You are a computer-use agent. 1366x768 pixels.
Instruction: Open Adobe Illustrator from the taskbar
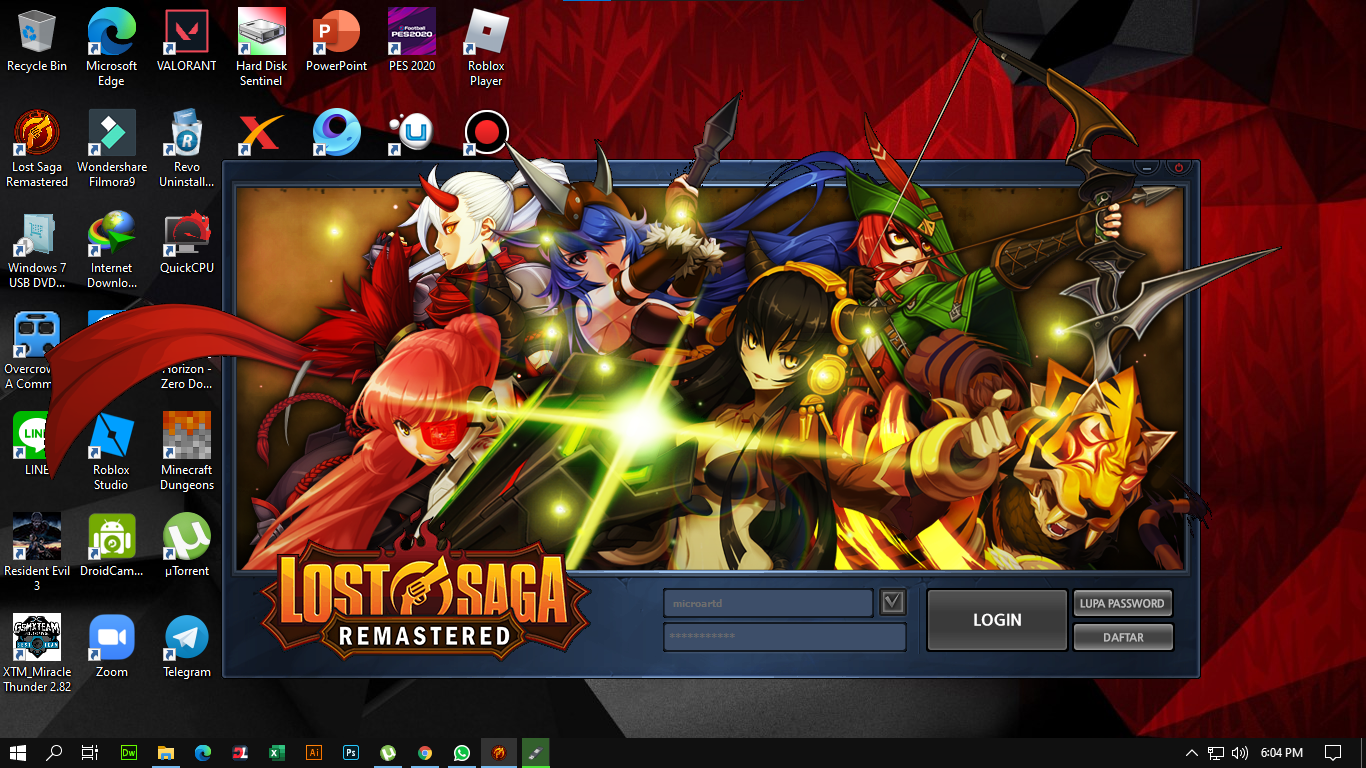pos(314,753)
